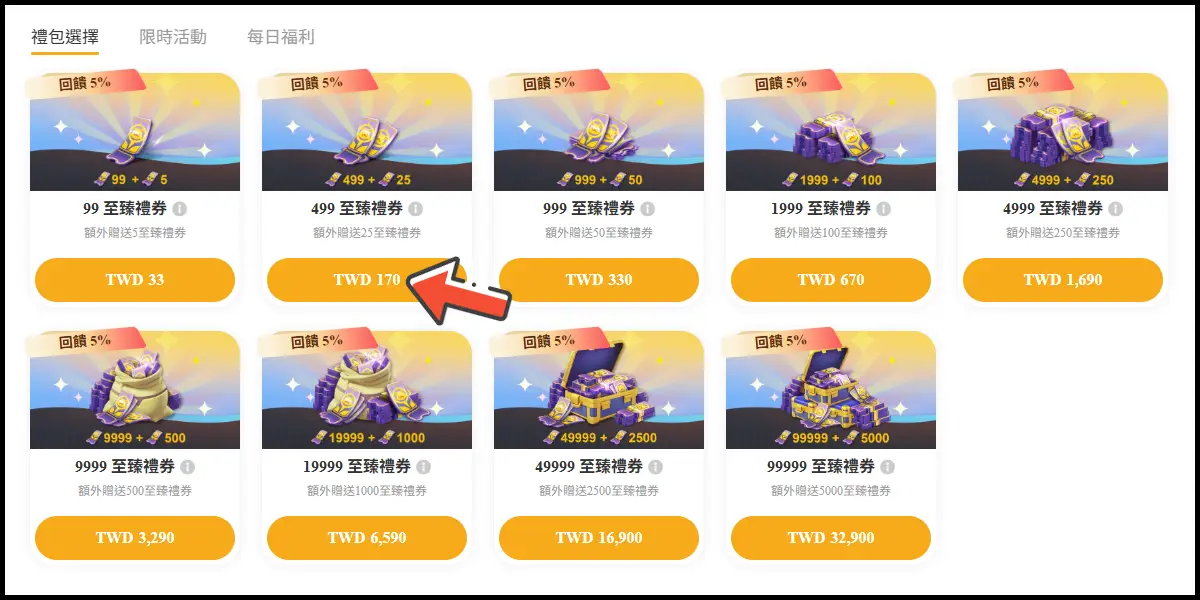This screenshot has width=1200, height=600.
Task: Show info for 19999 至臻禮券 pack
Action: [x=423, y=467]
